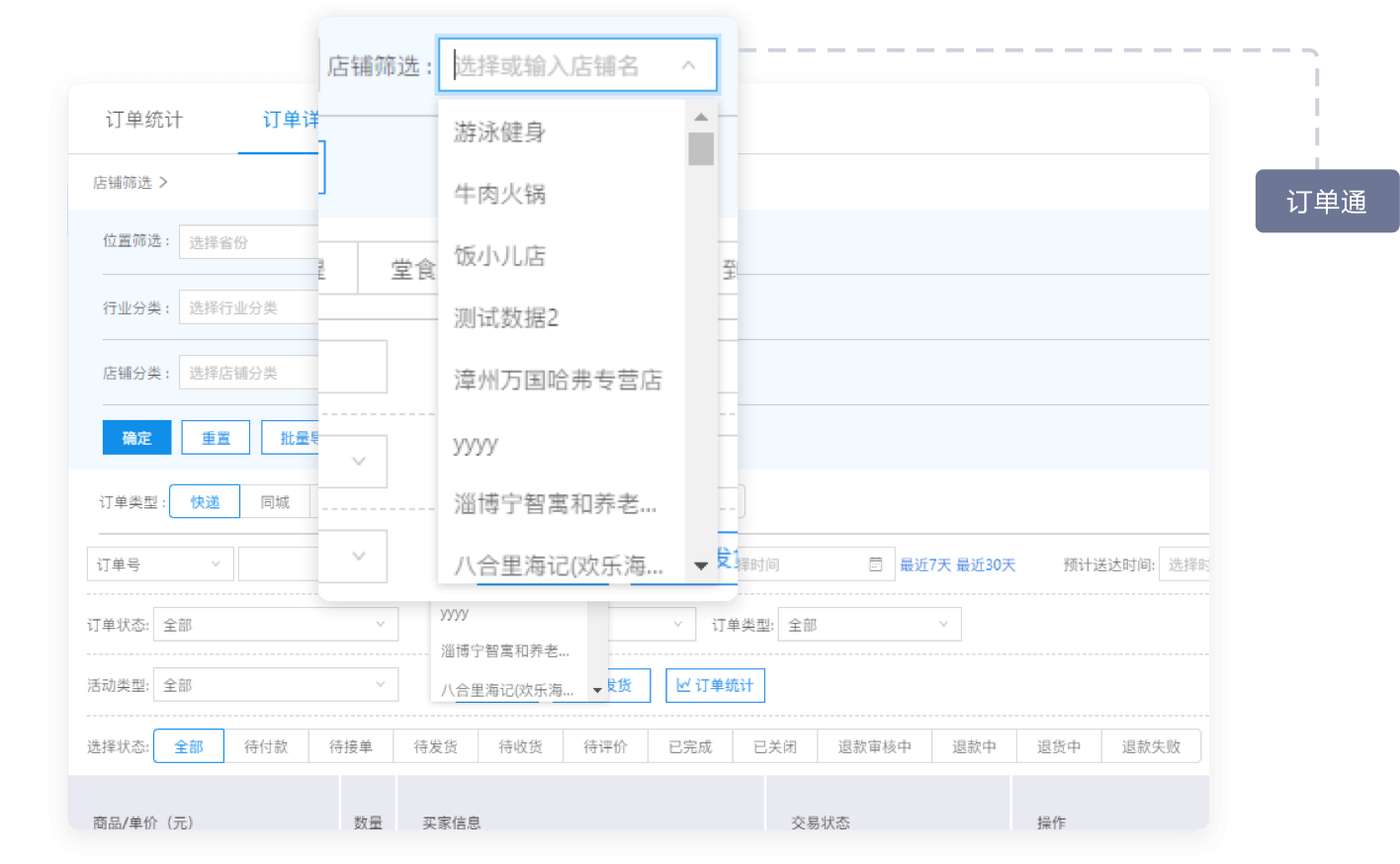Screen dimensions: 1400x864
Task: Click scrollbar down arrow in shop list
Action: click(701, 565)
